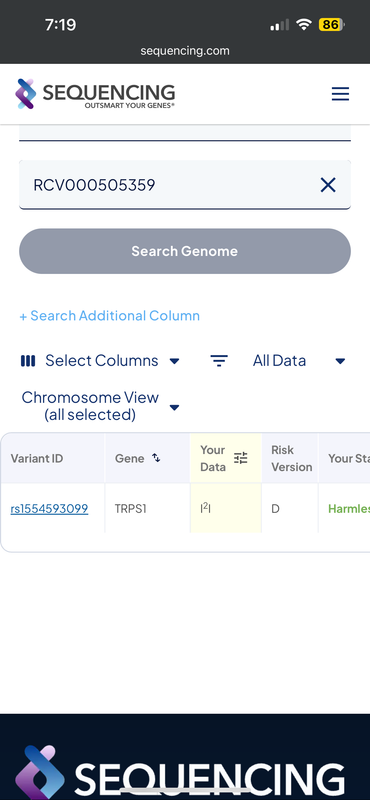Open the All Data filter dropdown
Screen dimensions: 370x800
(299, 361)
